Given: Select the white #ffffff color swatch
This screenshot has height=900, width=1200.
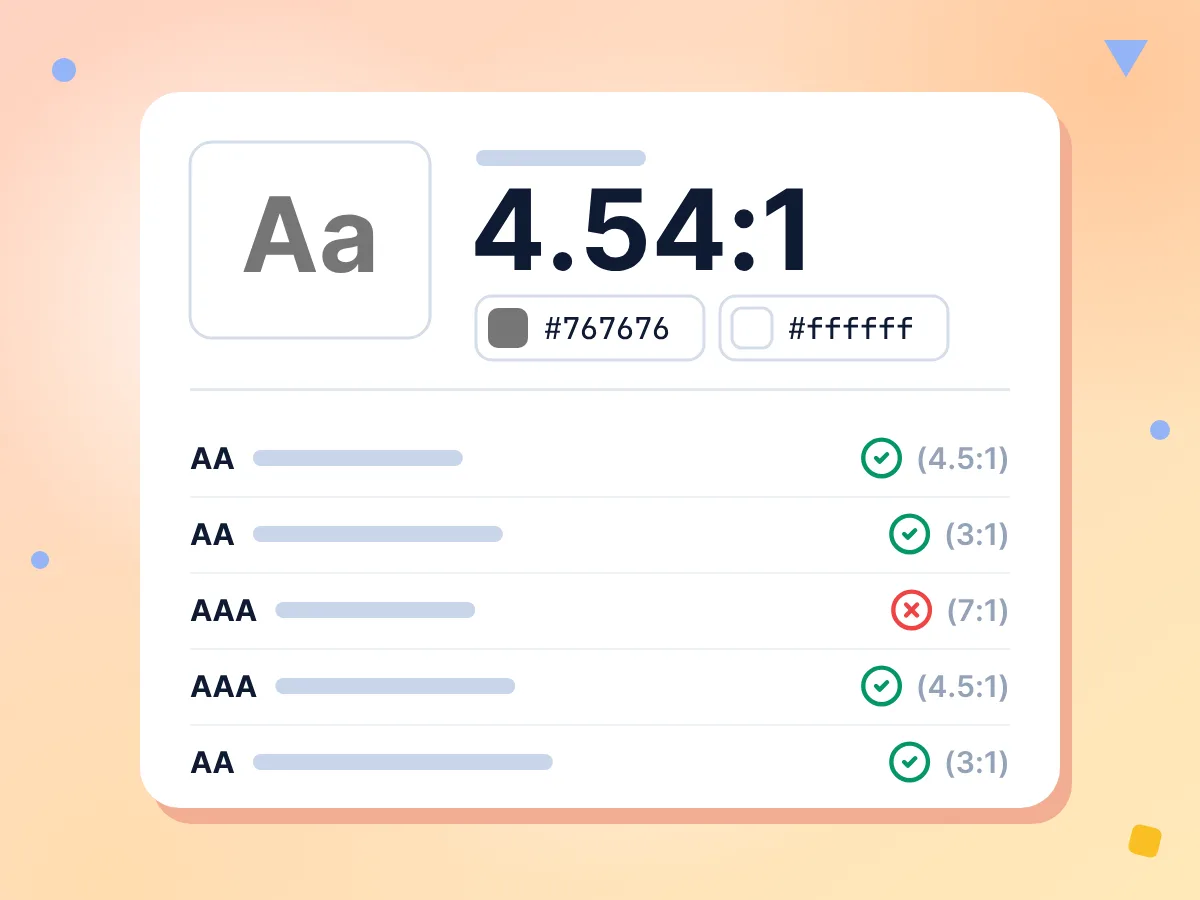Looking at the screenshot, I should coord(752,328).
